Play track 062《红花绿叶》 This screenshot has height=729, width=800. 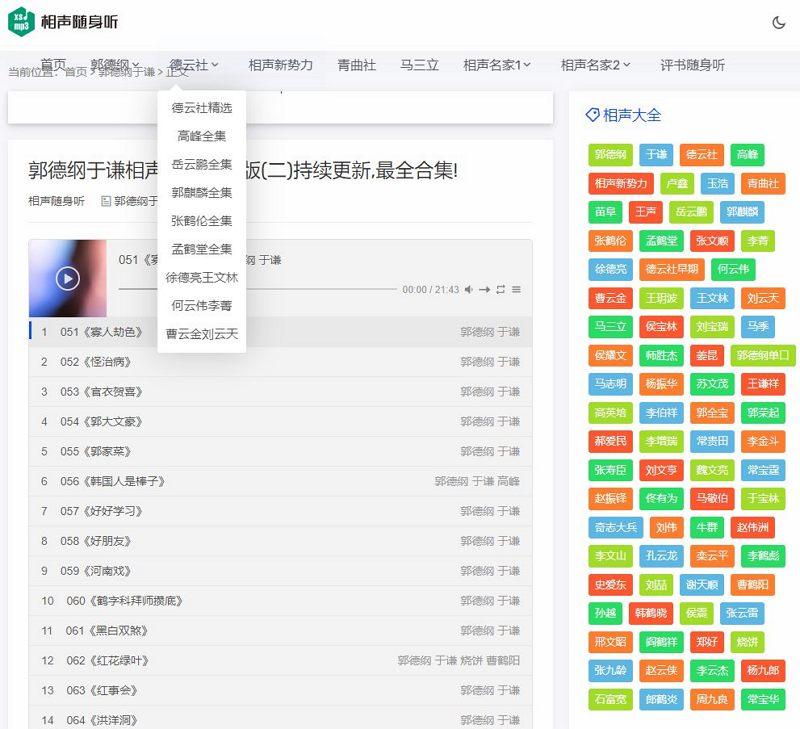[281, 661]
